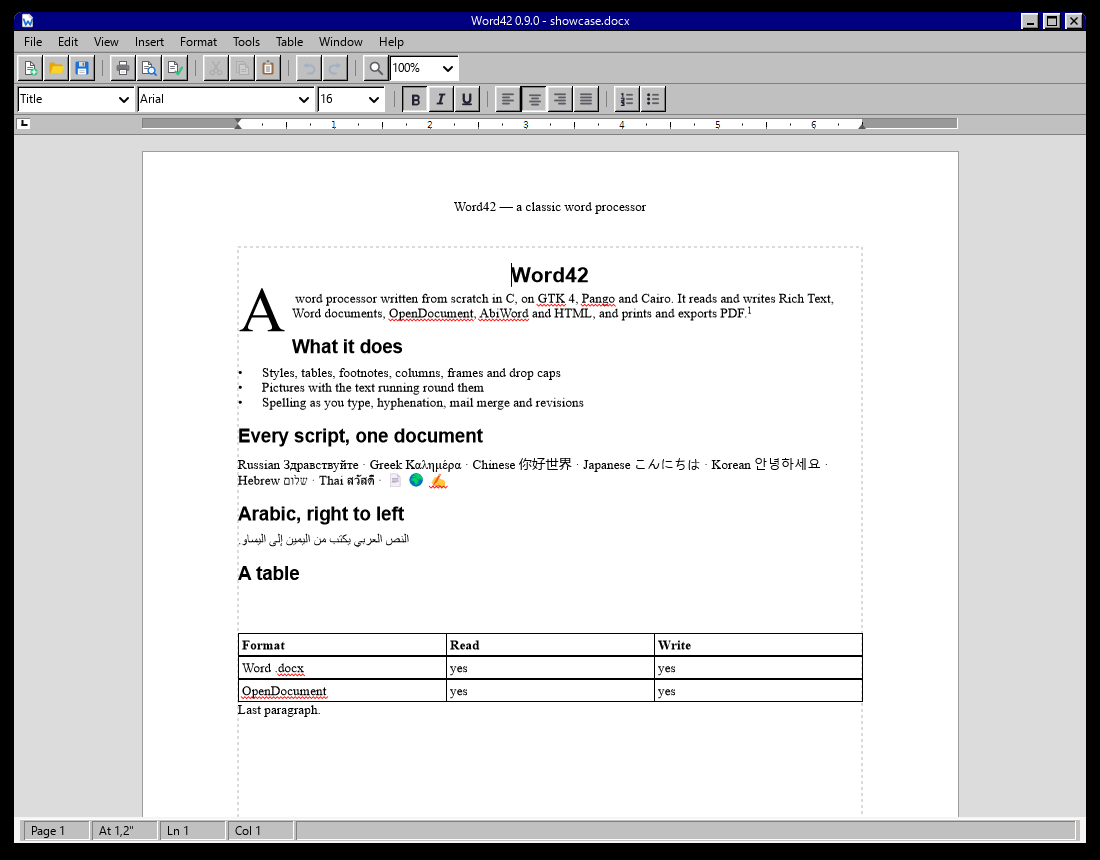Click the 'Ln 1' status bar field
The height and width of the screenshot is (860, 1100).
pos(193,831)
